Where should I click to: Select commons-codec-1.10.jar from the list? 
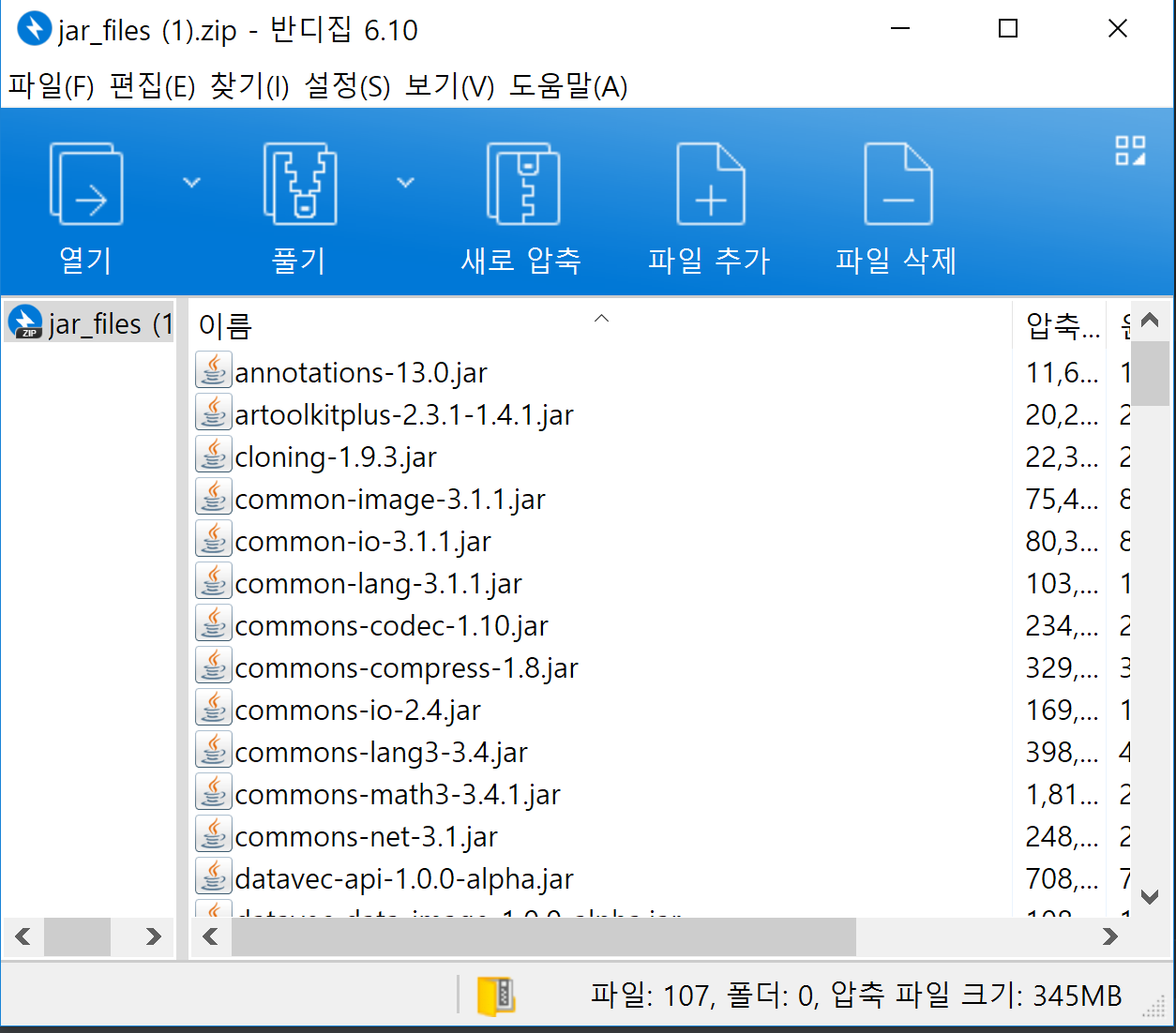pyautogui.click(x=392, y=624)
